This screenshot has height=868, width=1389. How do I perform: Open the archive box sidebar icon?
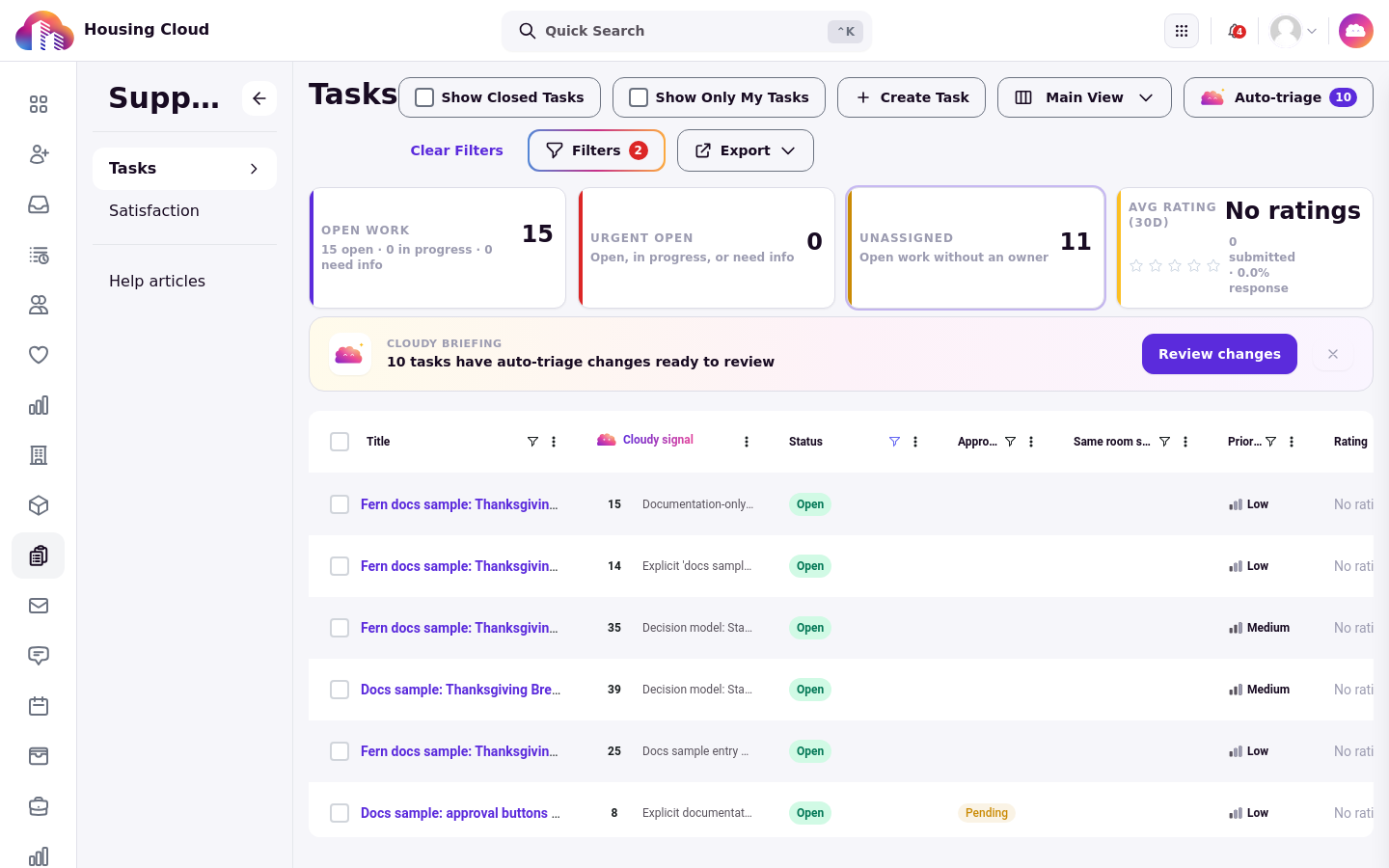point(39,756)
